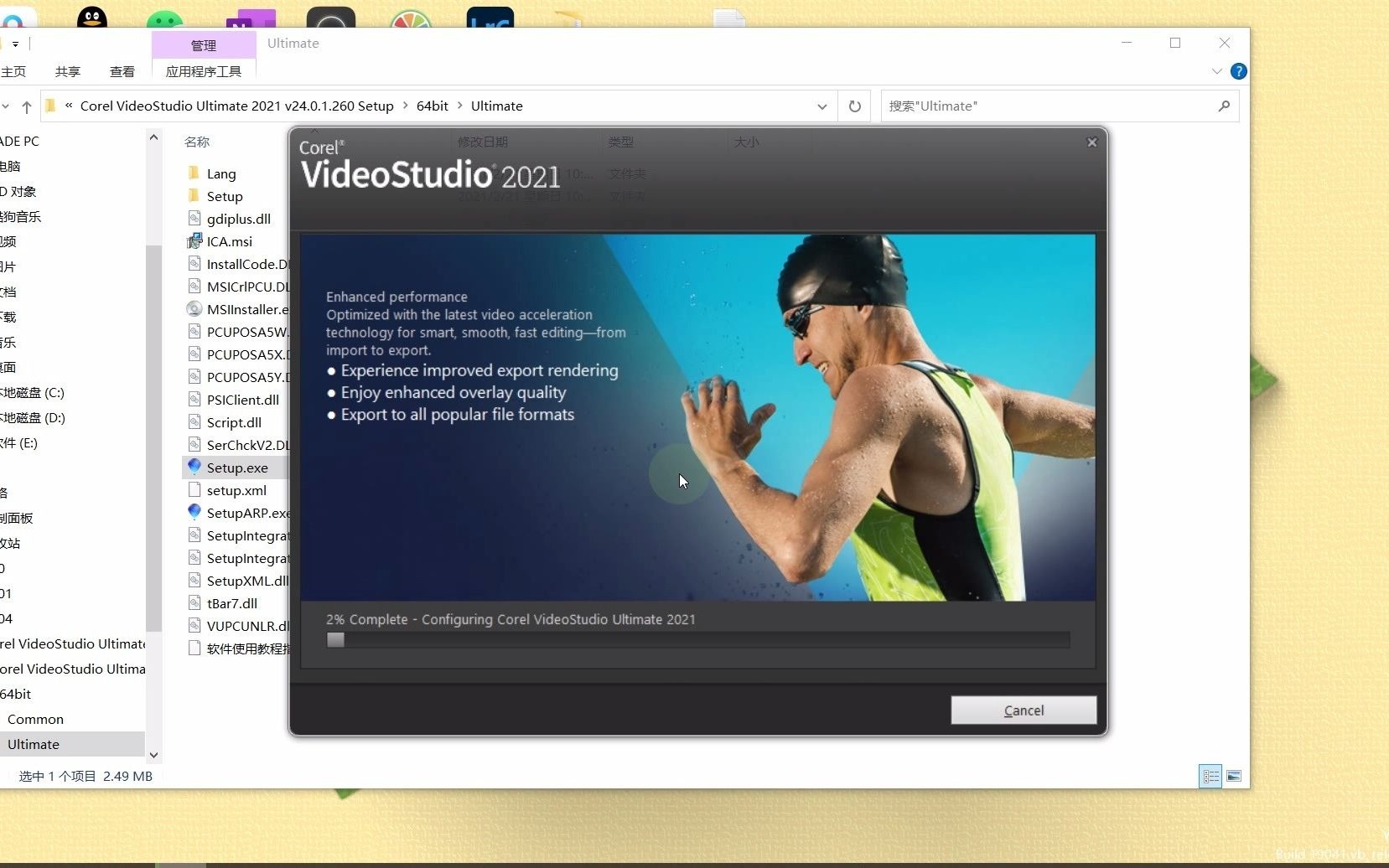The image size is (1389, 868).
Task: Select the Setup.exe application icon
Action: coord(194,467)
